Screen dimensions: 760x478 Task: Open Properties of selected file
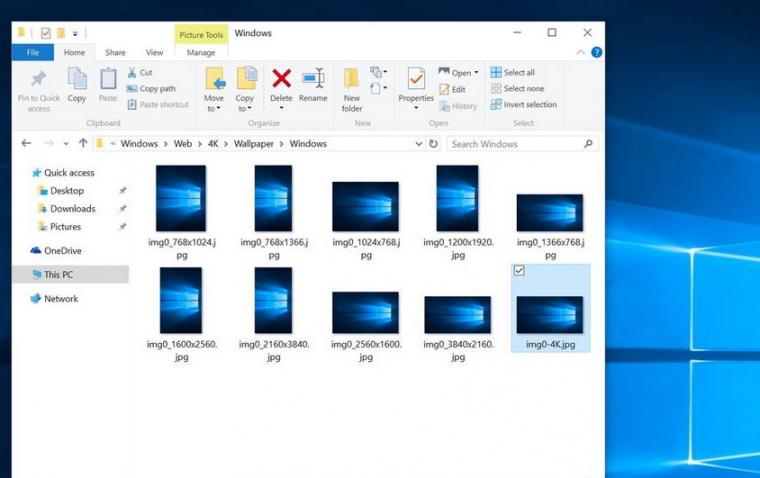click(x=416, y=85)
